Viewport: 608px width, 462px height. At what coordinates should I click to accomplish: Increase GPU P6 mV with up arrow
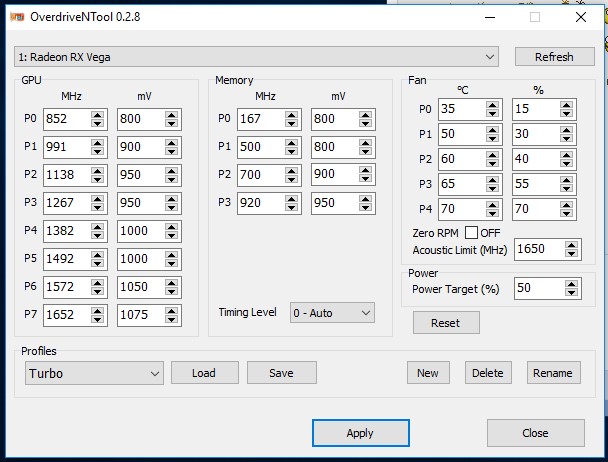(171, 283)
